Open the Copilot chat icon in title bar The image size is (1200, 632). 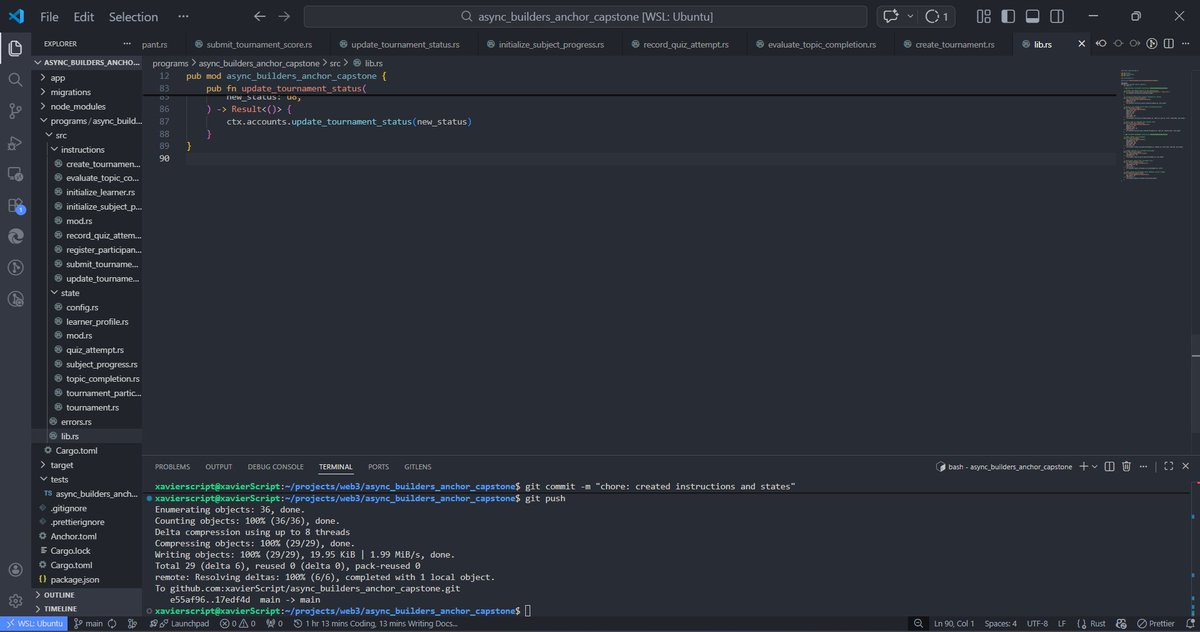pyautogui.click(x=889, y=17)
